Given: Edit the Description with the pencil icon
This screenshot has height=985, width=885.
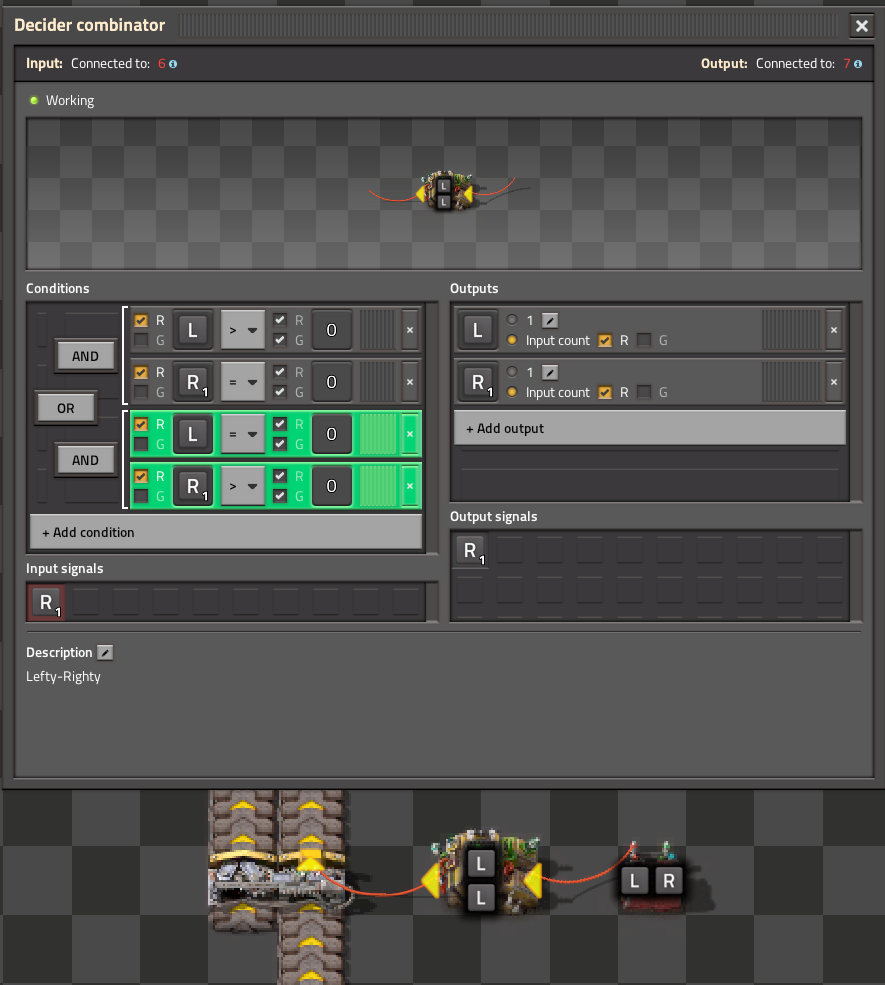Looking at the screenshot, I should click(105, 653).
